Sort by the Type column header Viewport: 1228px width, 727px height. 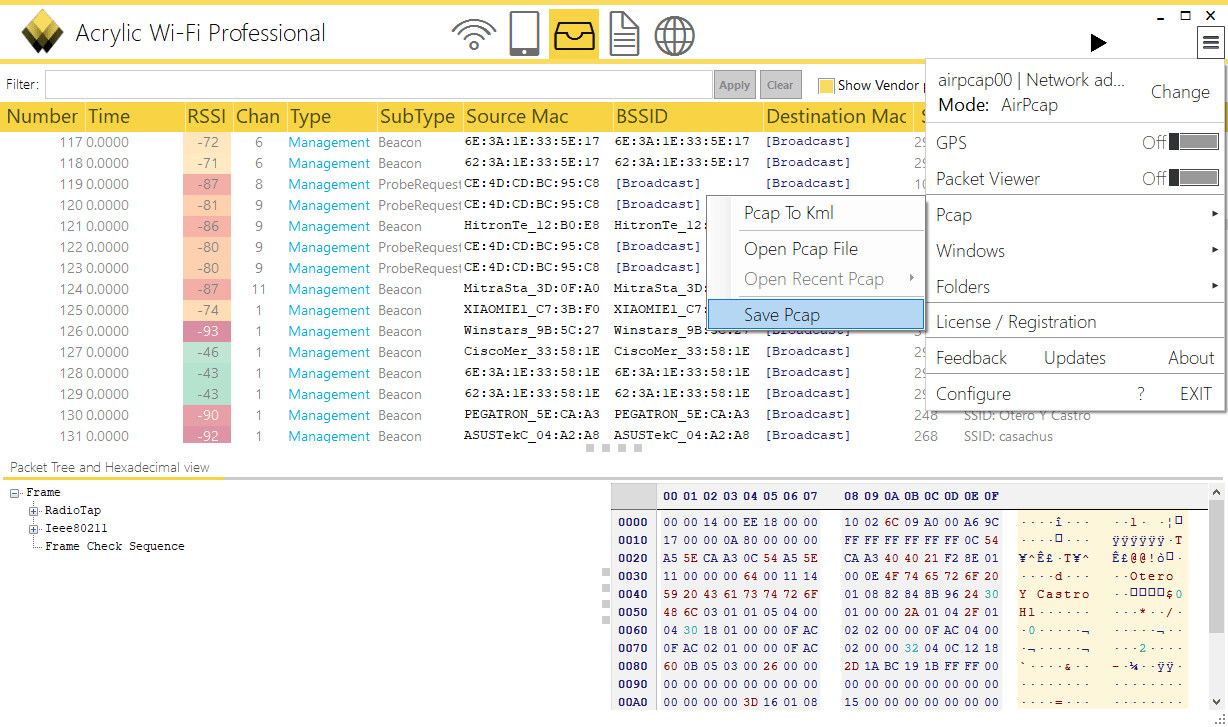click(331, 117)
